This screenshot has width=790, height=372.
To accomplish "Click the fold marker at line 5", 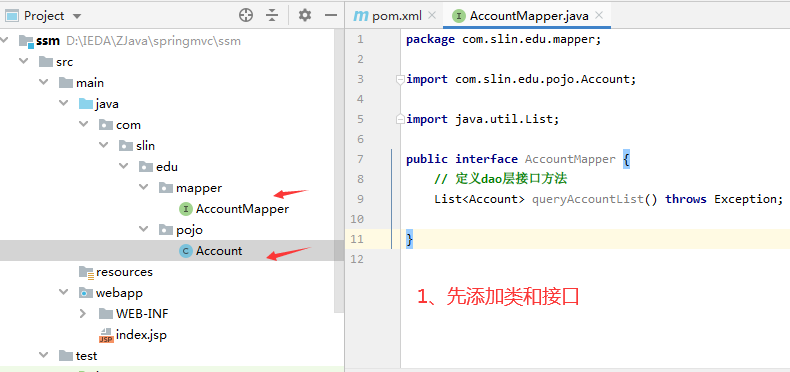I will click(x=400, y=119).
